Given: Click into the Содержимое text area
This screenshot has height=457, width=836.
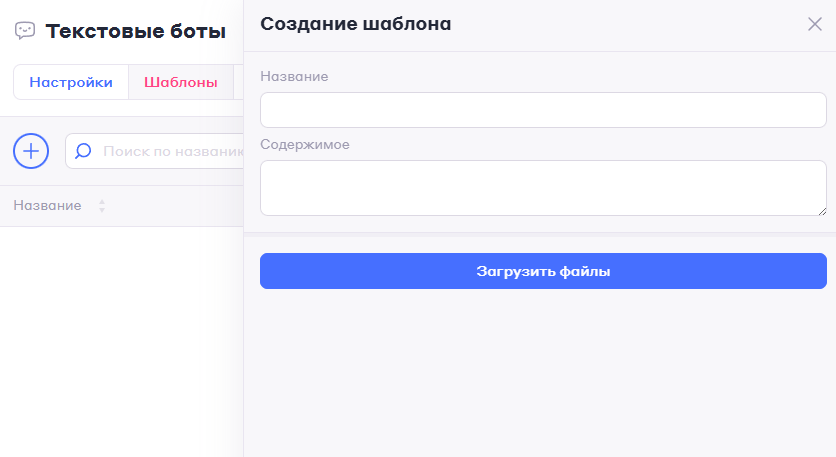Looking at the screenshot, I should (543, 187).
